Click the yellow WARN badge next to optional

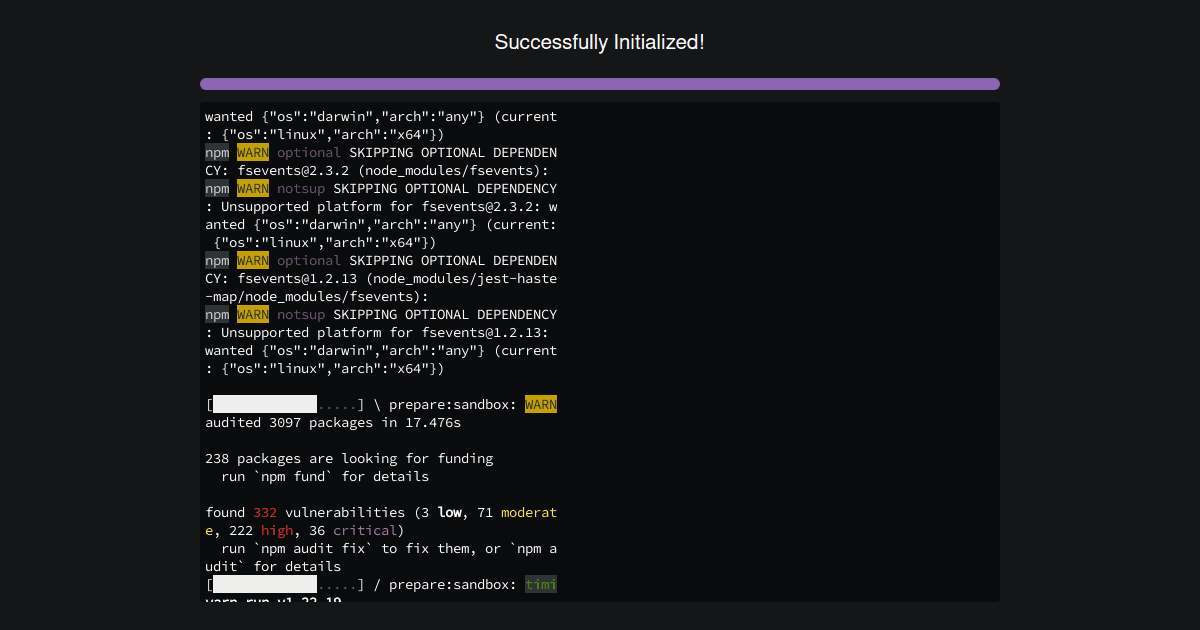pyautogui.click(x=252, y=152)
